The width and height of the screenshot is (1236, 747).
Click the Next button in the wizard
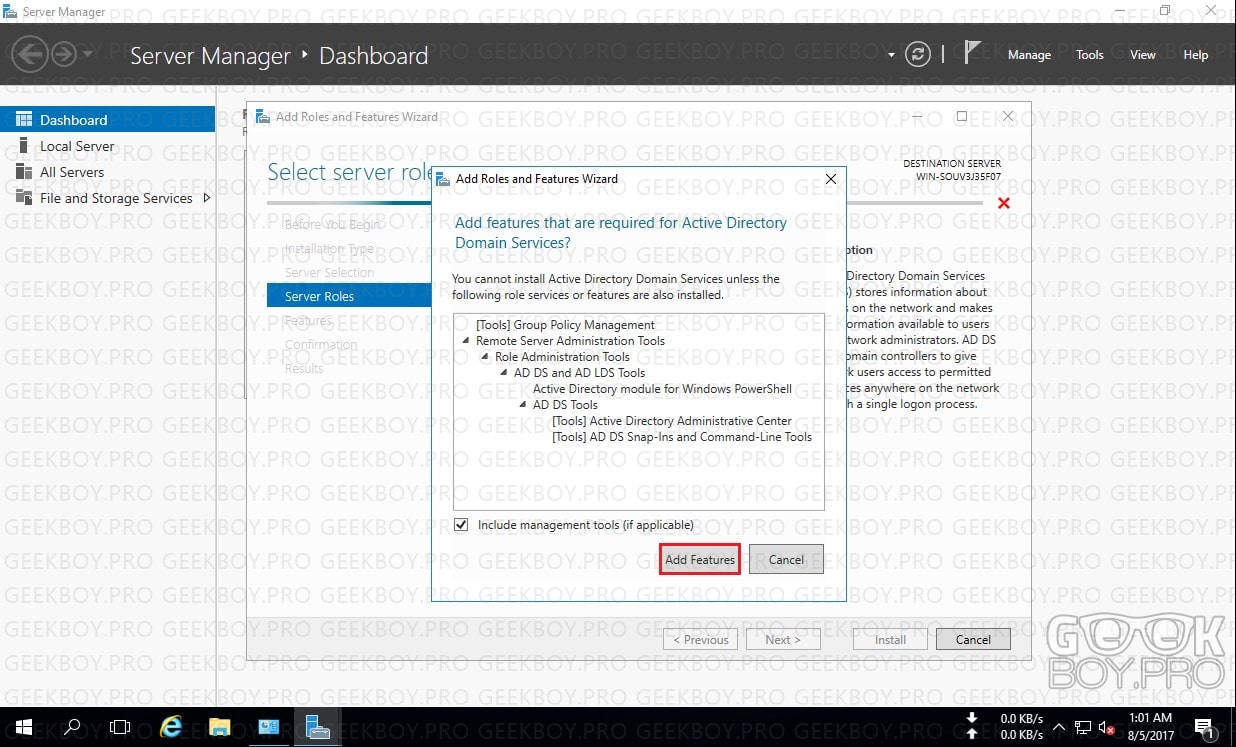[783, 640]
